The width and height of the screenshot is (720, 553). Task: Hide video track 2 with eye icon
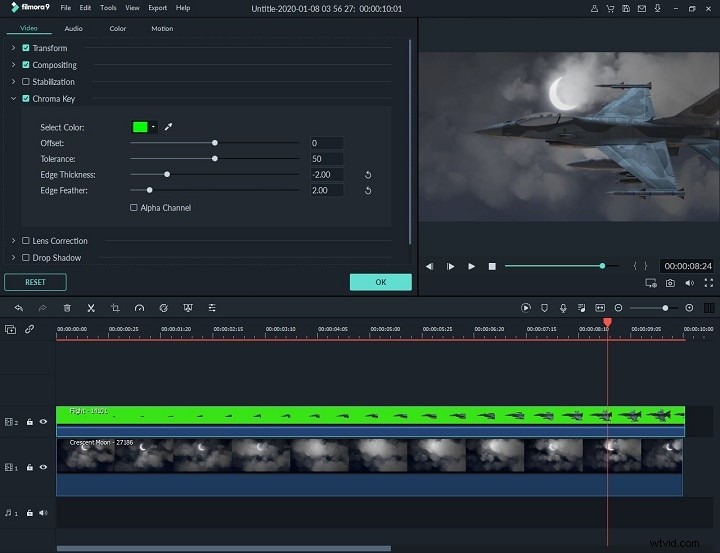coord(43,421)
